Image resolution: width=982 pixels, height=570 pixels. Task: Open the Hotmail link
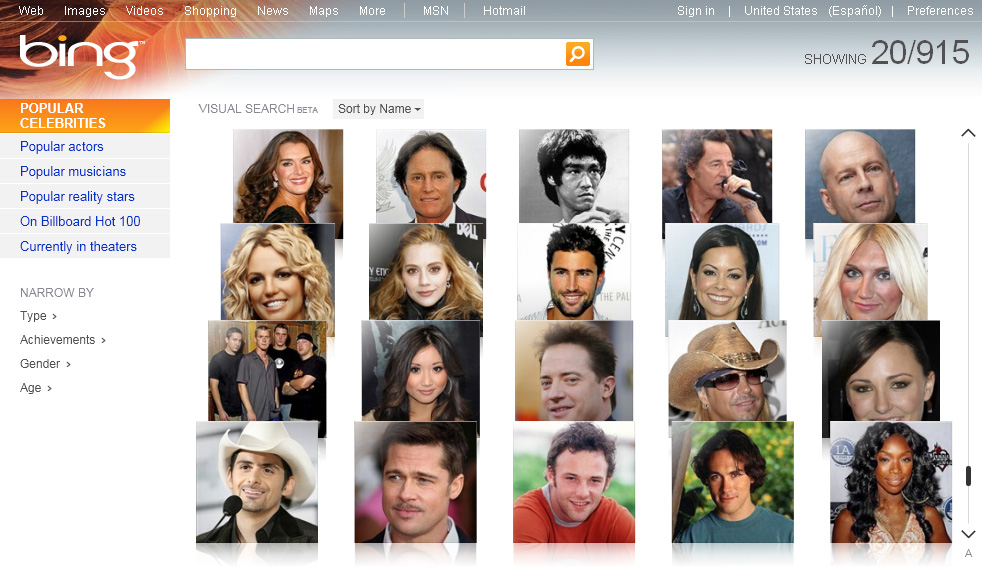click(x=504, y=11)
